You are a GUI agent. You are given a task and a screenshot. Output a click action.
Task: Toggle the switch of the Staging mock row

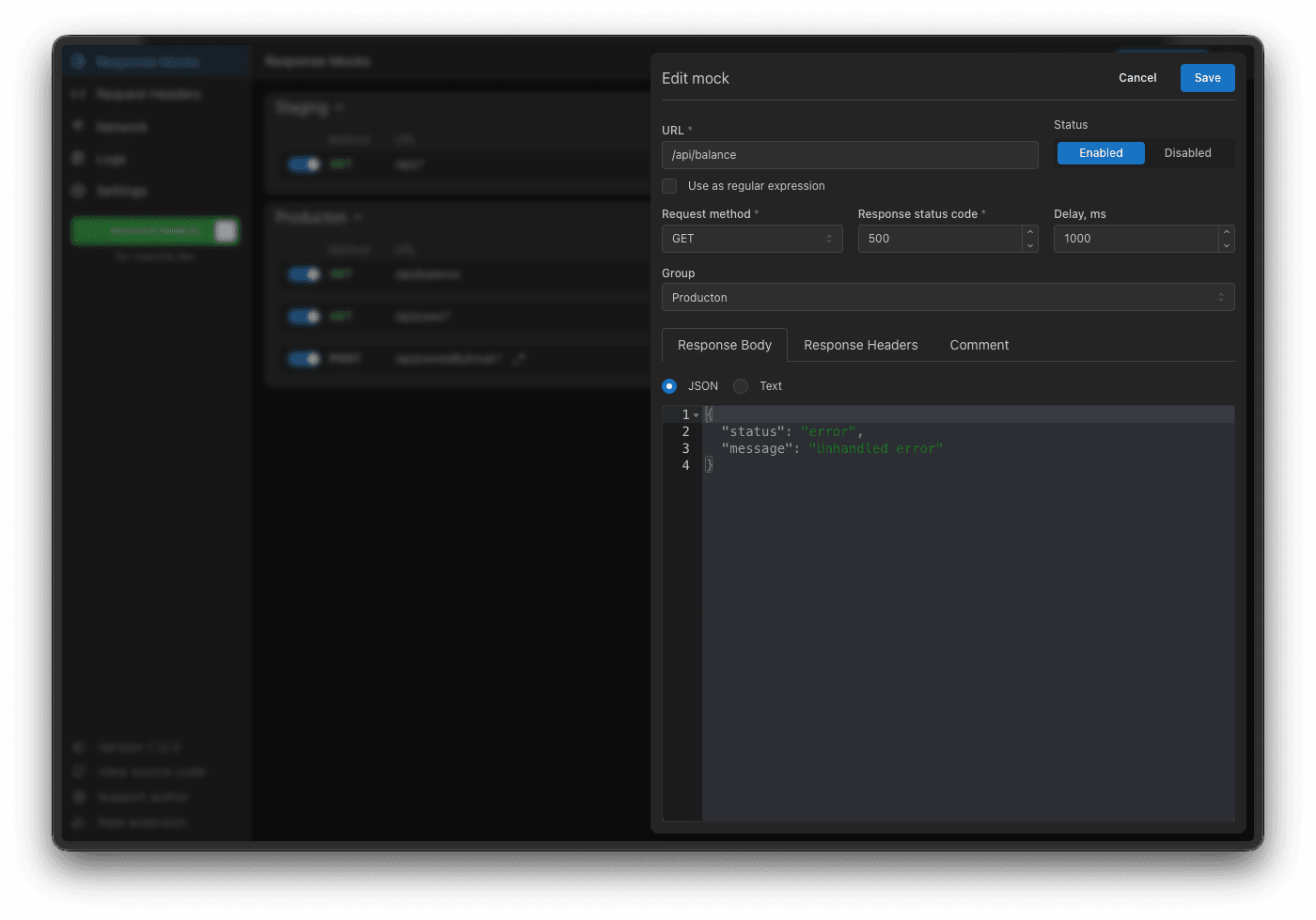click(304, 164)
